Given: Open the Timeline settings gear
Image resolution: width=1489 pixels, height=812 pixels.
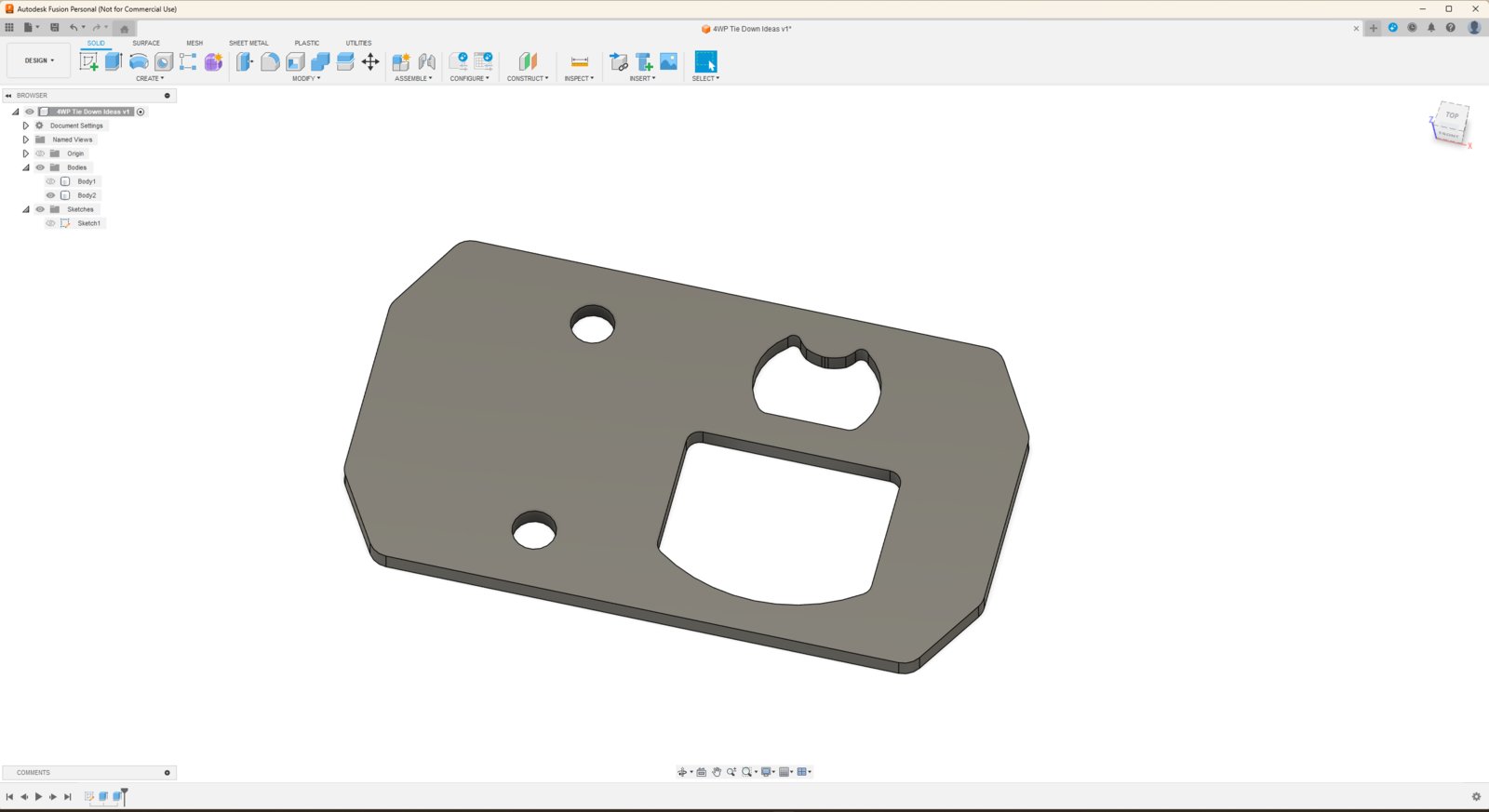Looking at the screenshot, I should point(1476,797).
